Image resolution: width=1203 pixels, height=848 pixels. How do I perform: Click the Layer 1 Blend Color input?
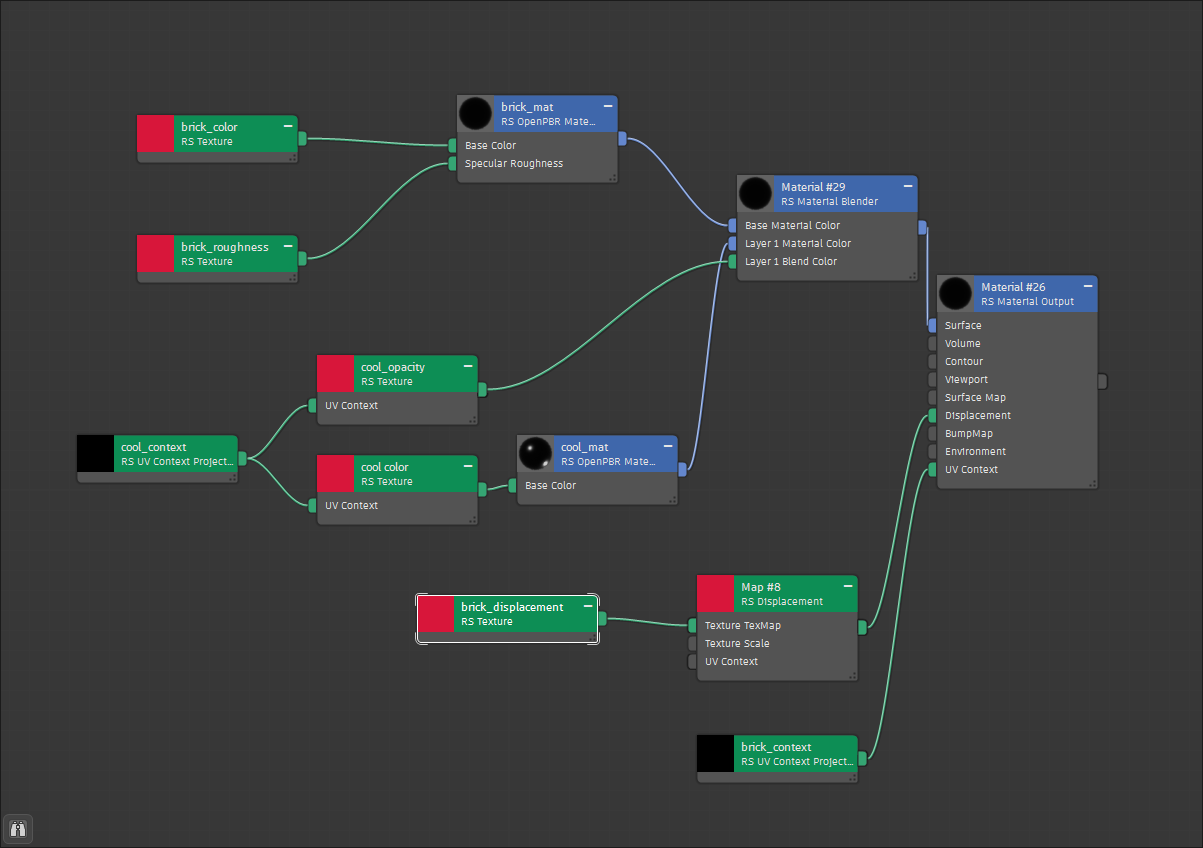click(732, 262)
